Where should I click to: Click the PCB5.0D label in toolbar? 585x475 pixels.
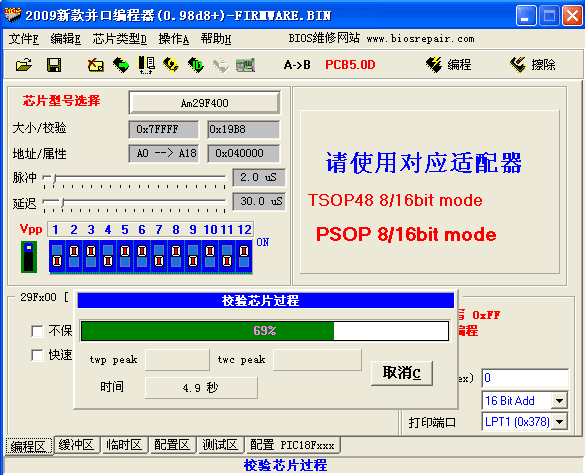click(x=350, y=65)
